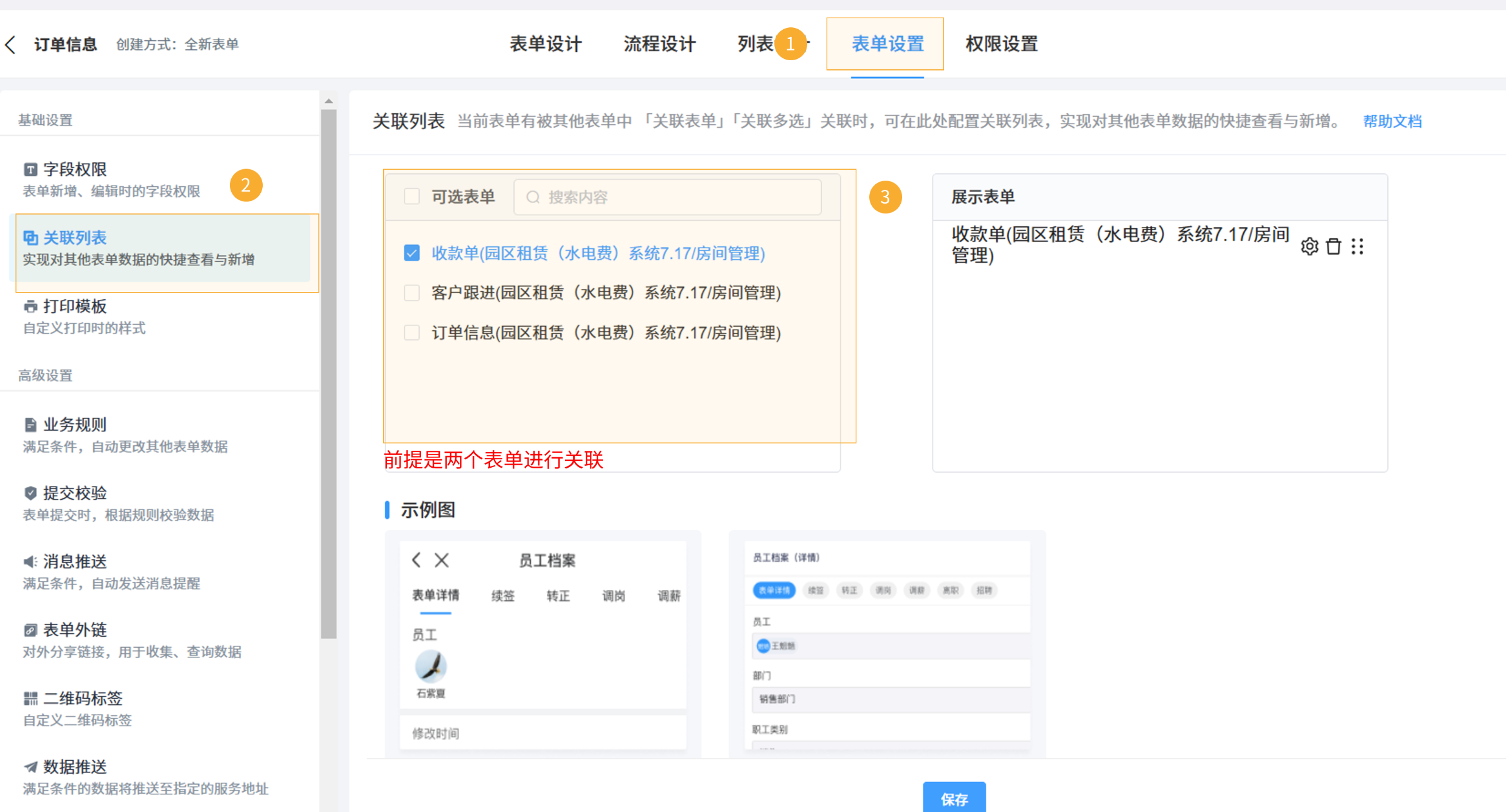This screenshot has height=812, width=1506.
Task: Open the 帮助文档 link
Action: click(x=1392, y=122)
